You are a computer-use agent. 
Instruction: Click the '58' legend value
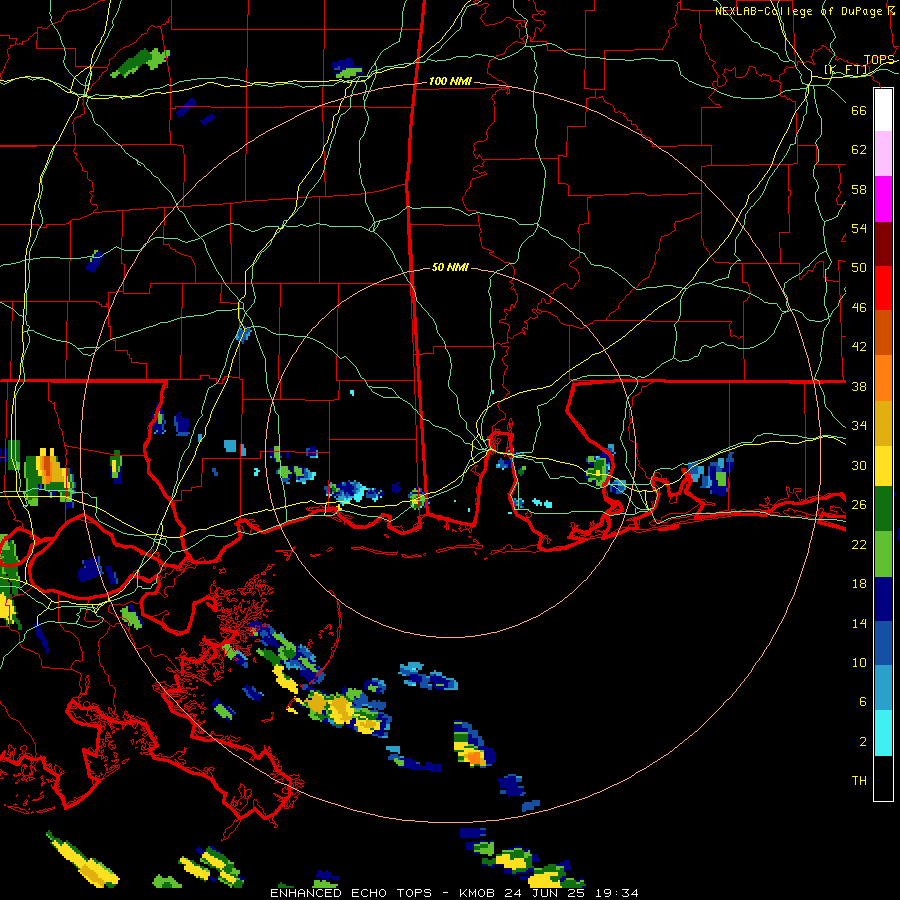pyautogui.click(x=859, y=189)
